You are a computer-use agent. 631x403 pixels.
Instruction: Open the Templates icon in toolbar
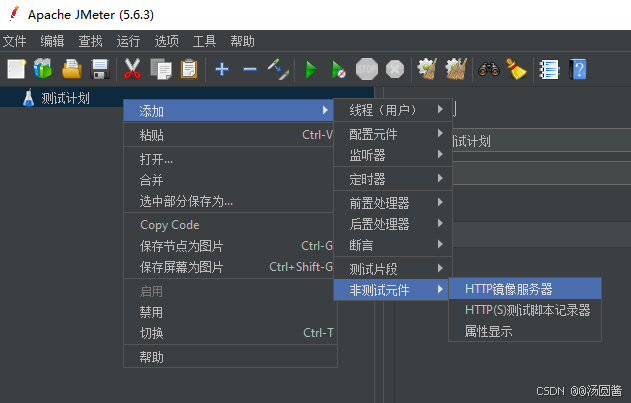43,69
